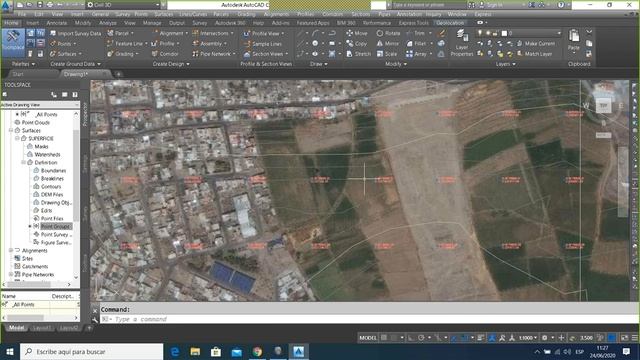Click the new drawing tab plus icon
Viewport: 640px width, 360px height.
click(118, 74)
